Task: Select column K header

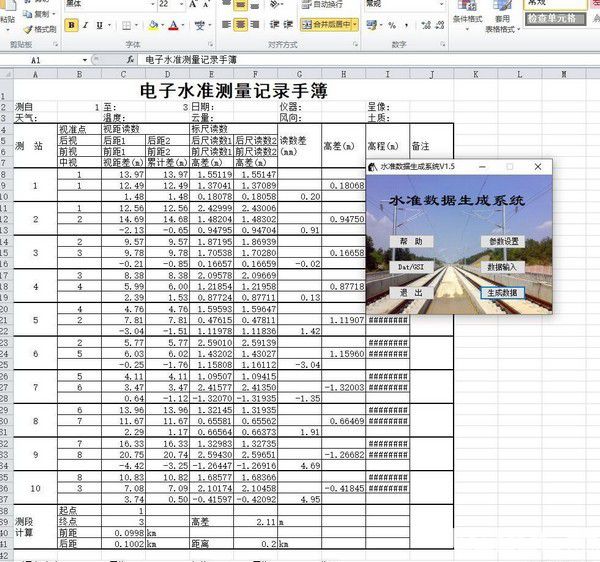Action: coord(476,74)
